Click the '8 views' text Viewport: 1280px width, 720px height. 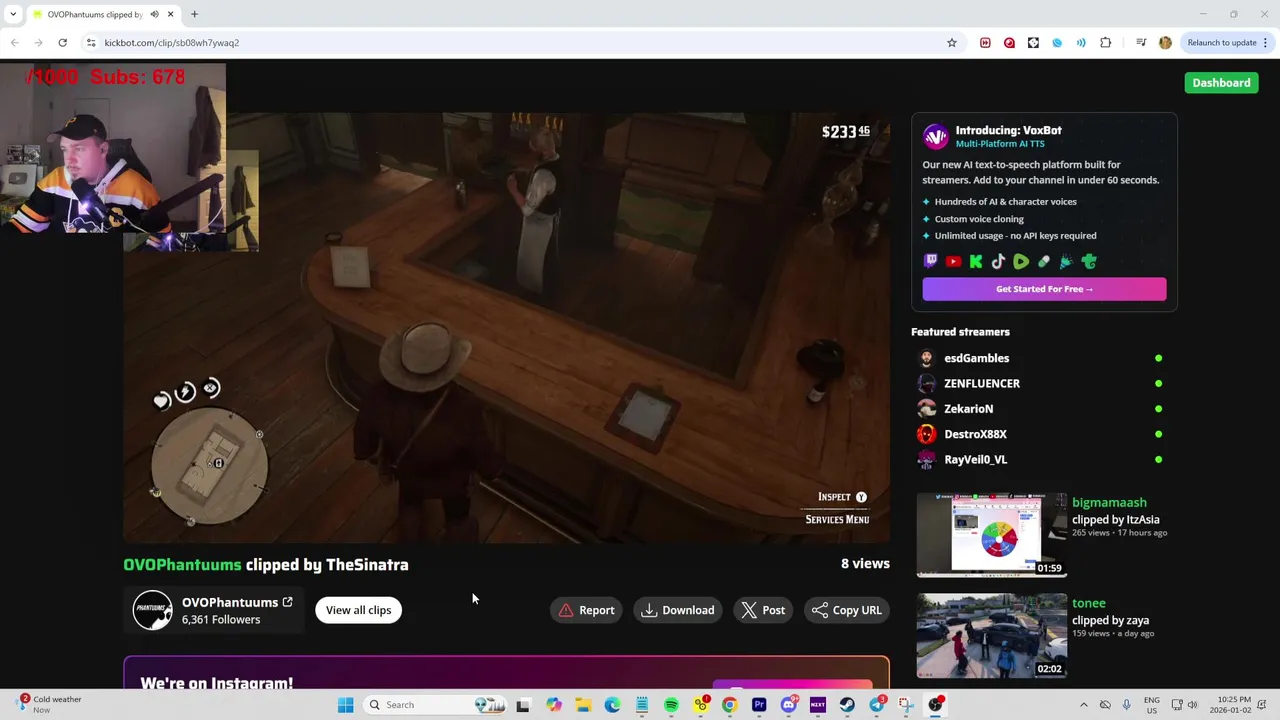[865, 564]
